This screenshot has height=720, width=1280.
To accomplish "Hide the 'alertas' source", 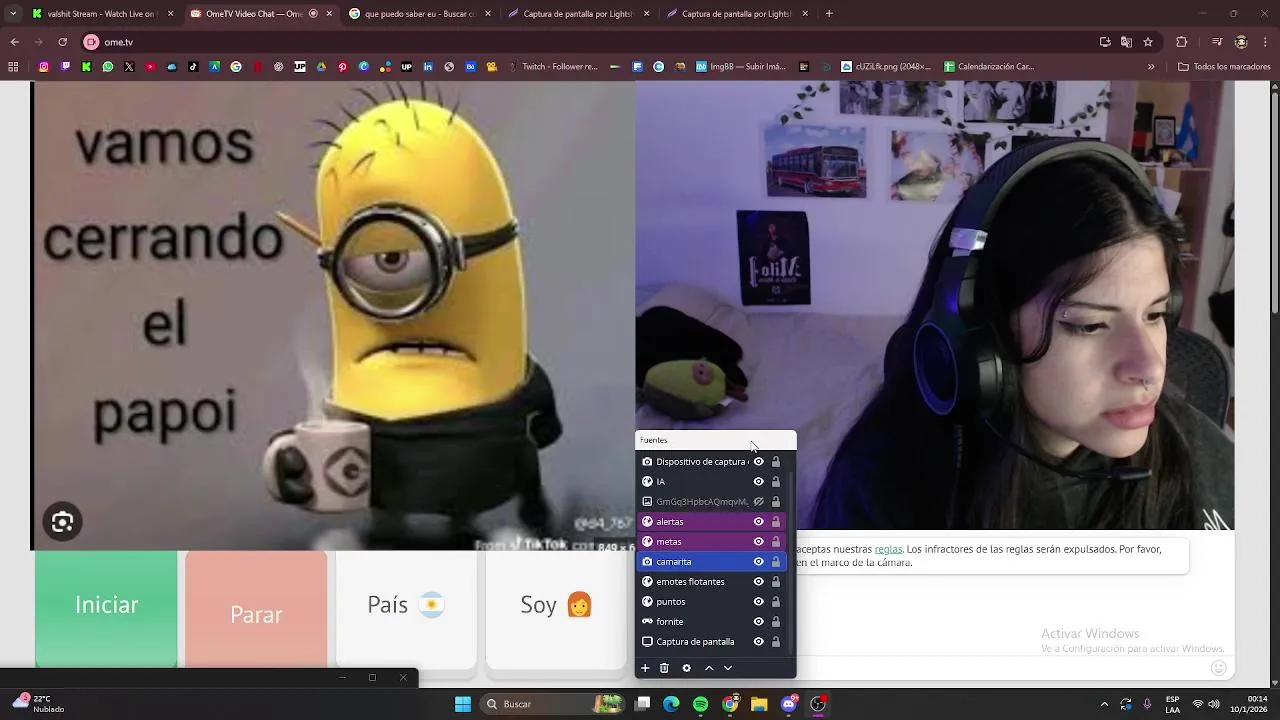I will (758, 522).
